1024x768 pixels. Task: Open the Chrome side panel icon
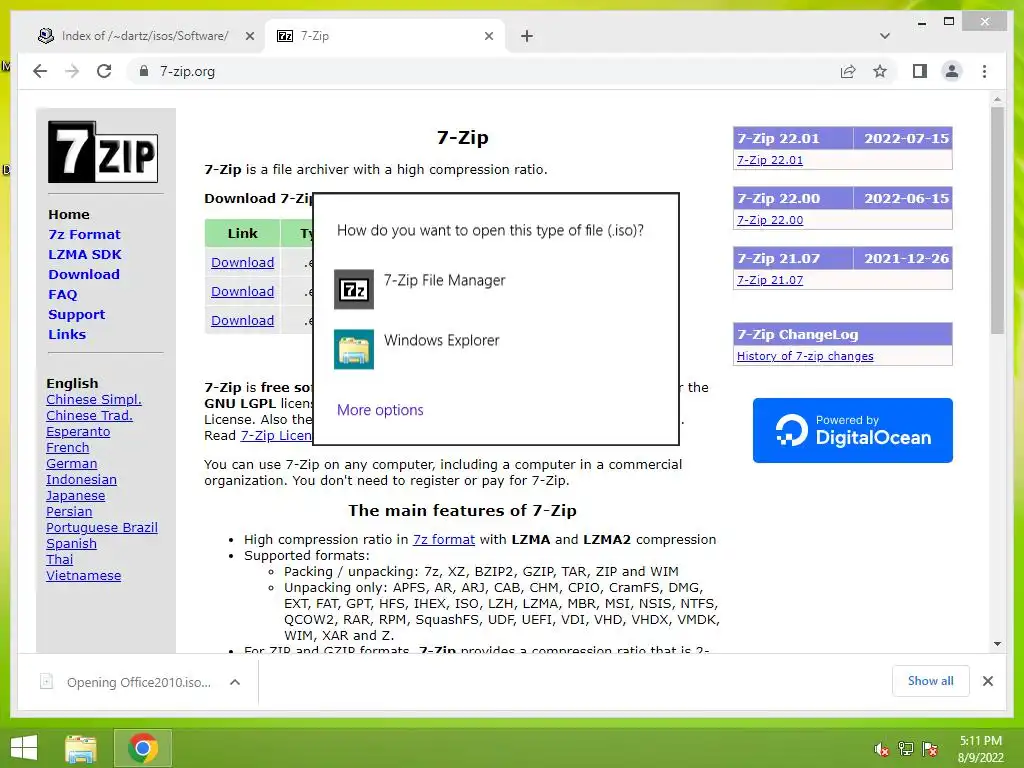[x=920, y=71]
